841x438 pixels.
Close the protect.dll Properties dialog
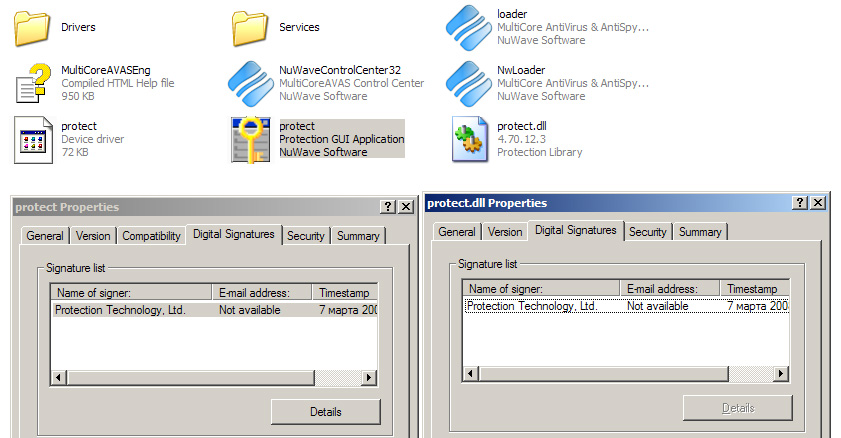[818, 203]
